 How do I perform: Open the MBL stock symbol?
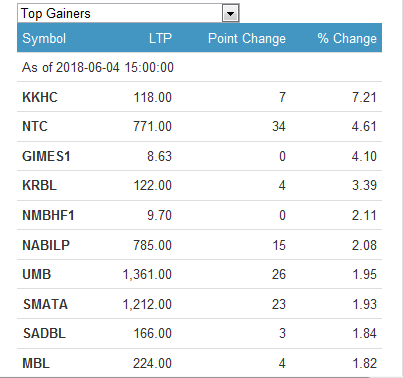tap(36, 363)
